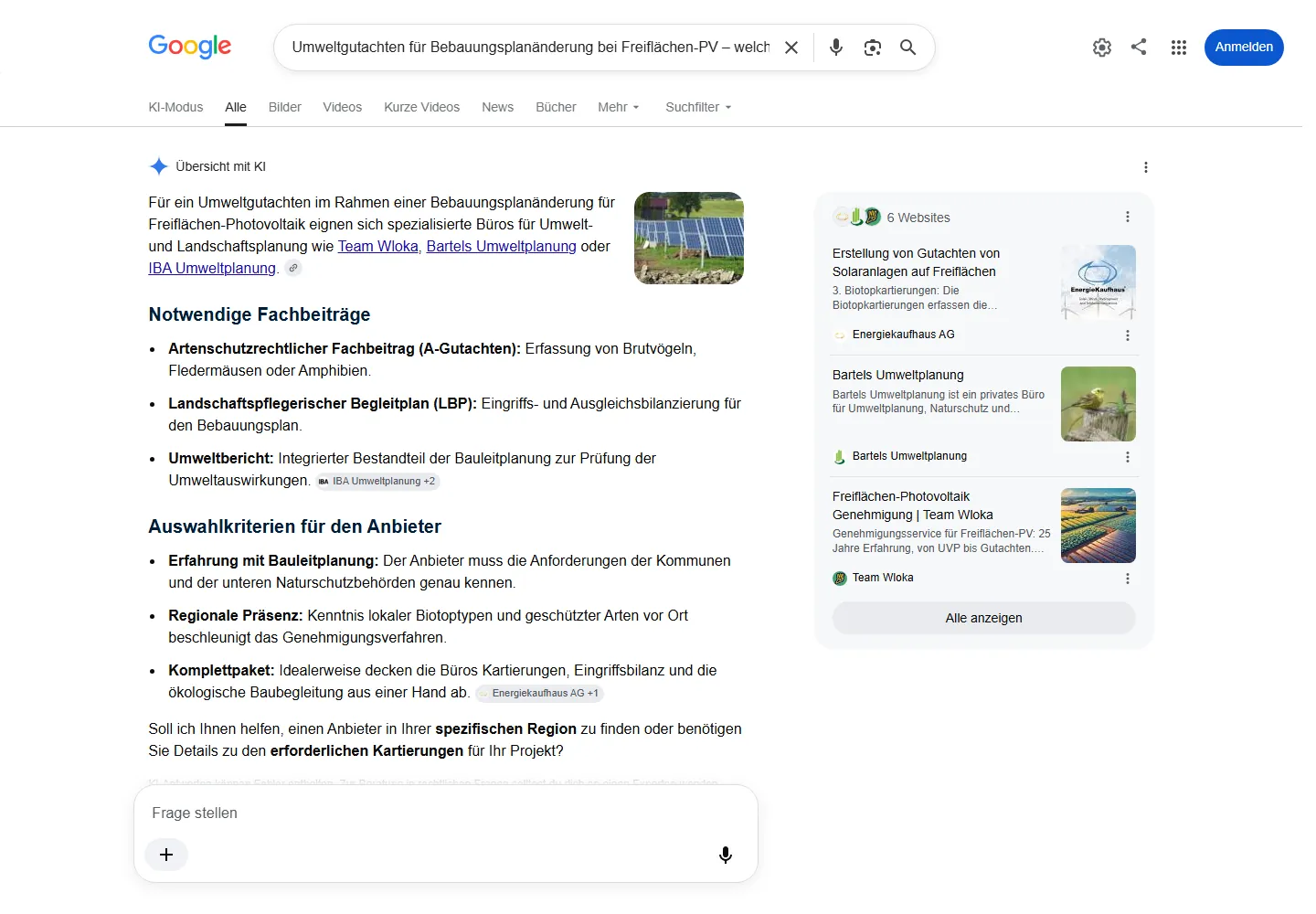This screenshot has height=914, width=1316.
Task: Open three-dot menu for Team Wloka source
Action: pyautogui.click(x=1128, y=579)
